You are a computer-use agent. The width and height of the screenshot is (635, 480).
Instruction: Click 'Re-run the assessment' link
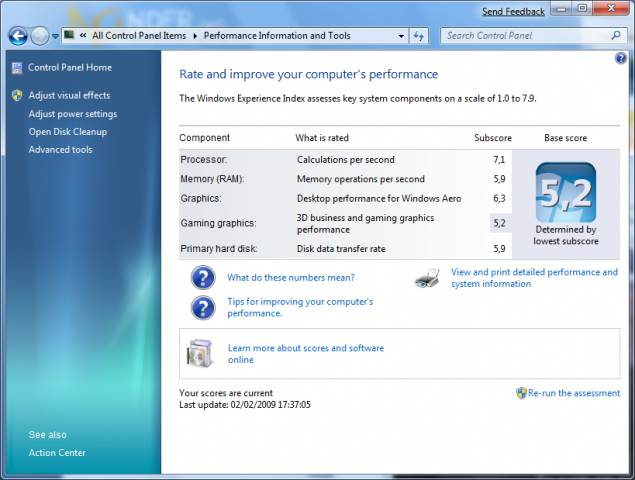coord(574,393)
